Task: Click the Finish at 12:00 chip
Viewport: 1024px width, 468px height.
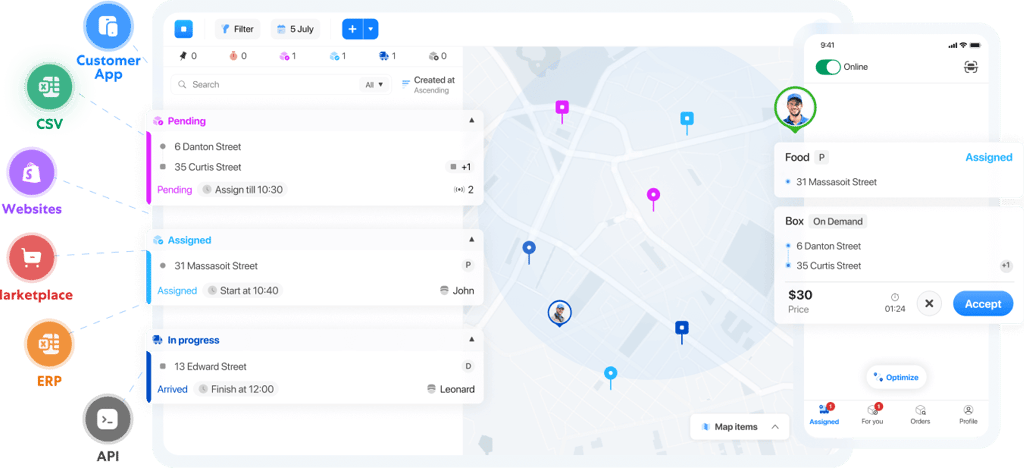Action: point(235,389)
